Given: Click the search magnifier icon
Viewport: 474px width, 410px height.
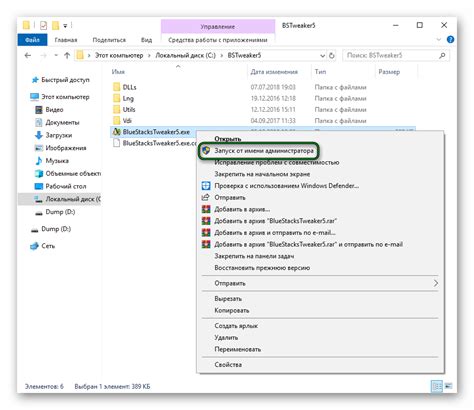Looking at the screenshot, I should click(x=442, y=56).
